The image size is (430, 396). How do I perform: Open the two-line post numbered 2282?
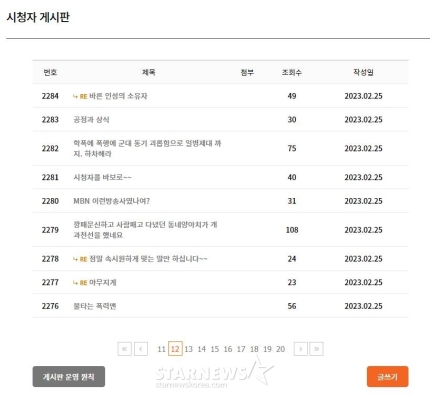point(147,148)
